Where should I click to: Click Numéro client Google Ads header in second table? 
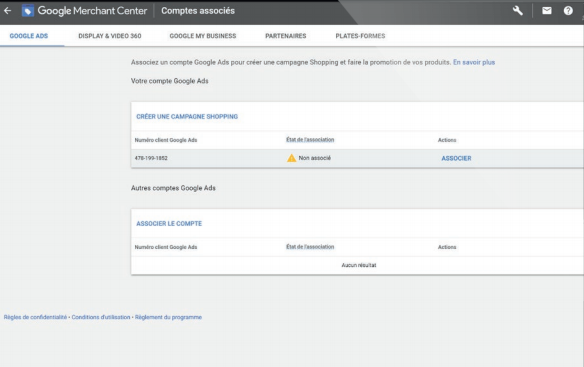tap(166, 247)
